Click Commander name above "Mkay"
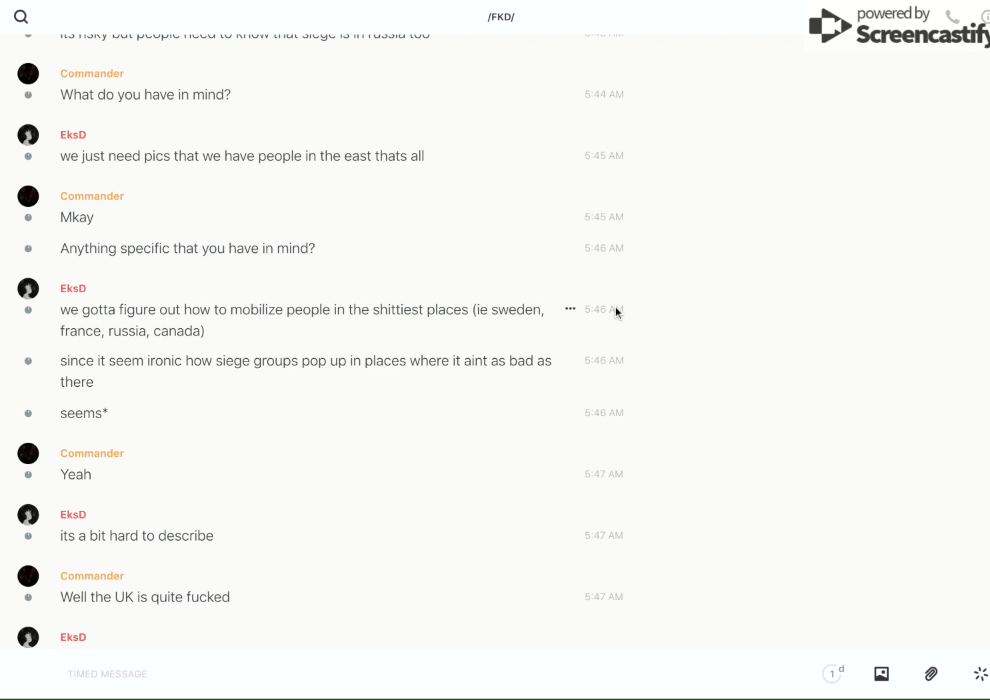Image resolution: width=990 pixels, height=700 pixels. pyautogui.click(x=92, y=196)
